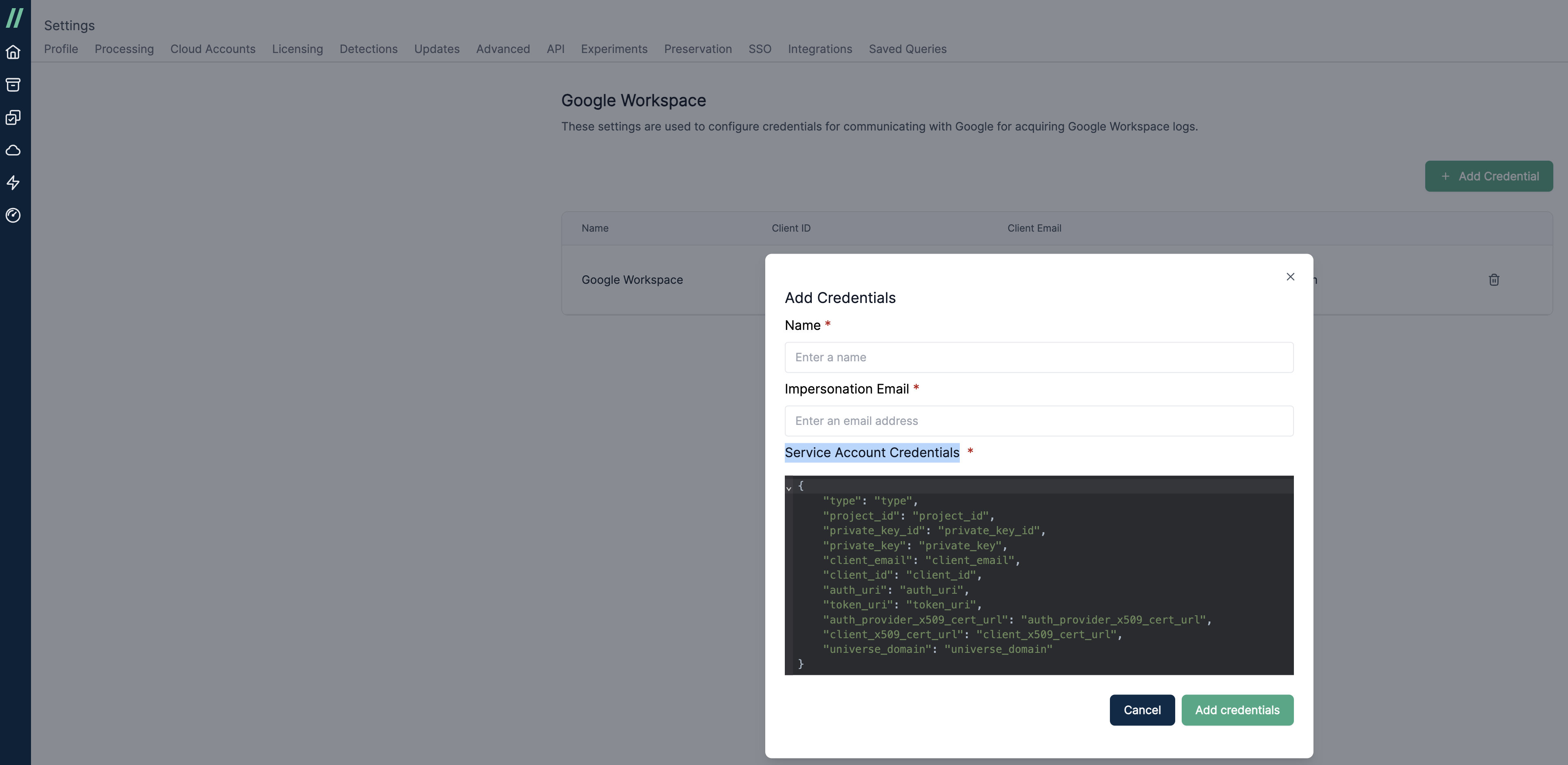Click the Service Account Credentials label
Viewport: 1568px width, 765px height.
[x=872, y=453]
